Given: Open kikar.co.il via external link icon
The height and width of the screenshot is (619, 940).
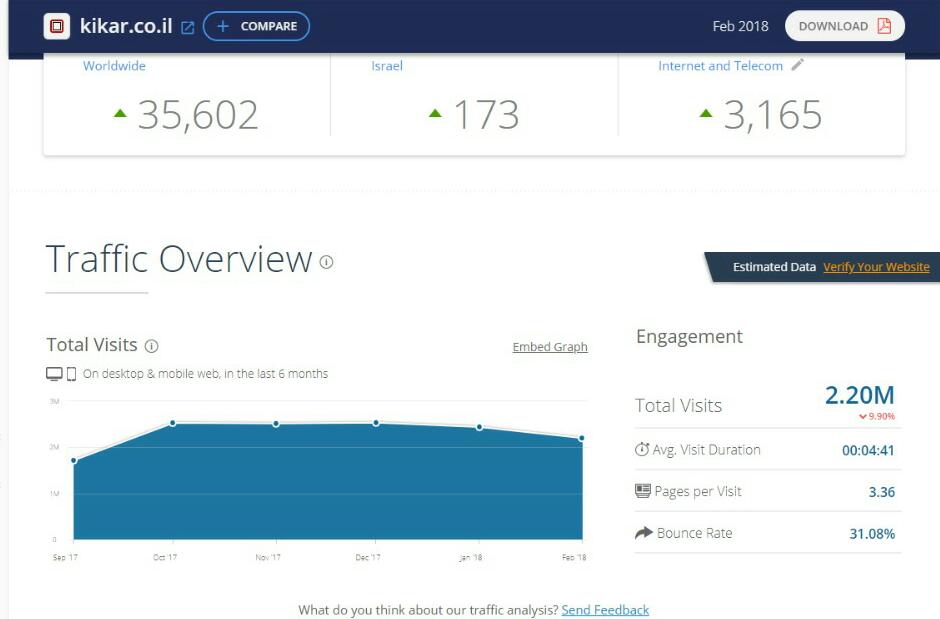Looking at the screenshot, I should click(187, 28).
